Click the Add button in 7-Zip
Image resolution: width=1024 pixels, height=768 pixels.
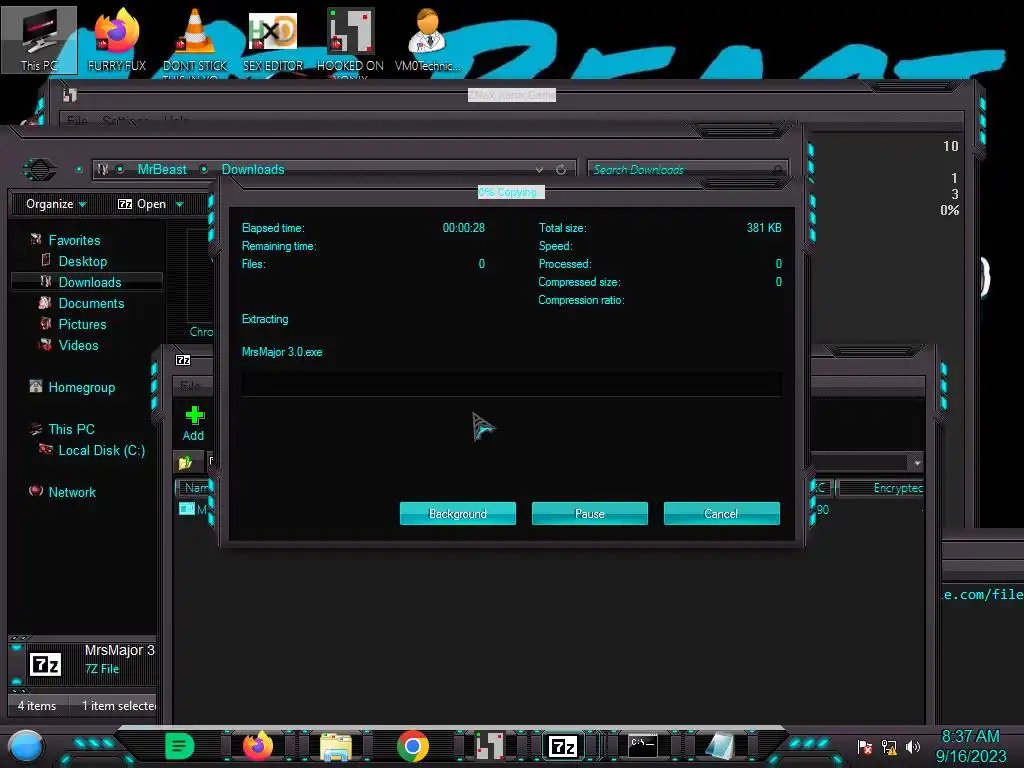pyautogui.click(x=193, y=424)
